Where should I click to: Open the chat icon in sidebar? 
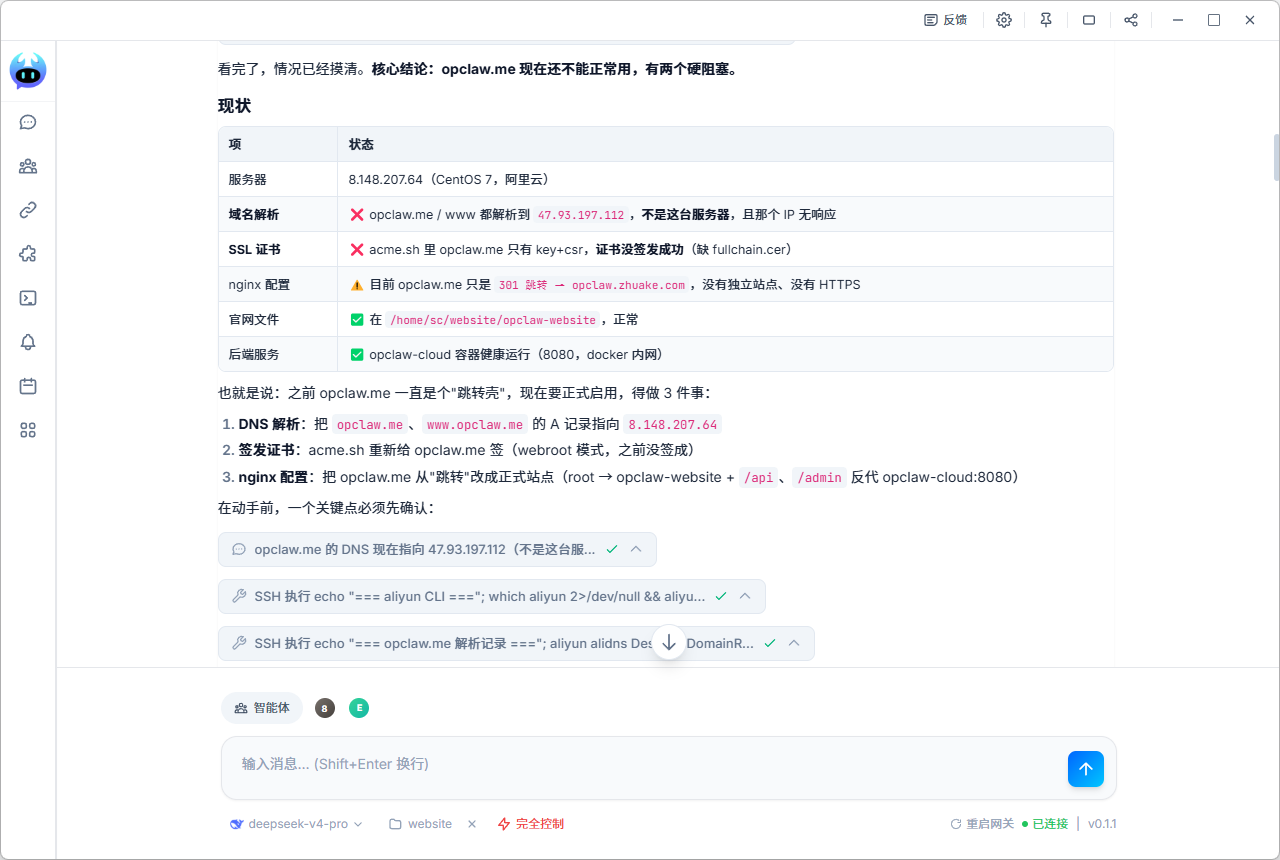28,122
